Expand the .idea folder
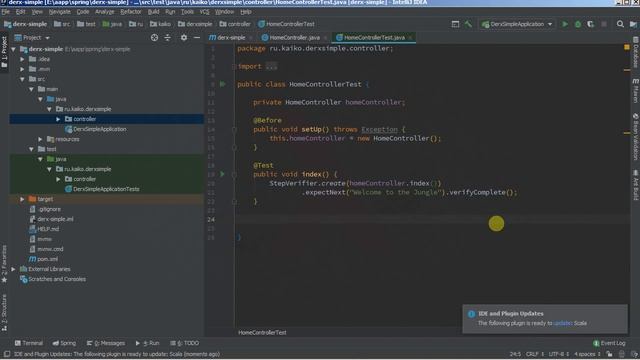 (22, 59)
